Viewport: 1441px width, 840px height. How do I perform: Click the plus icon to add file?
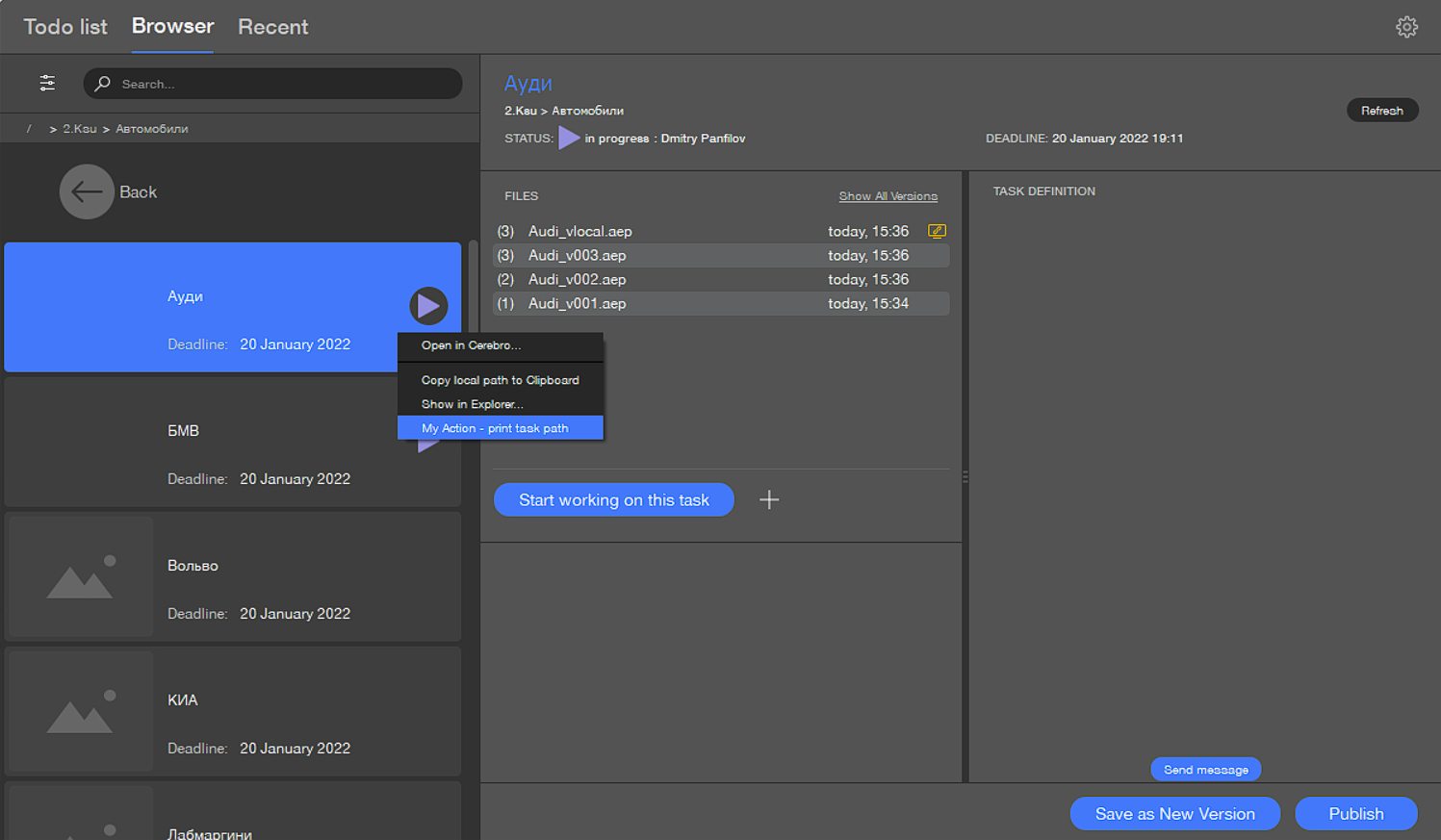point(769,499)
